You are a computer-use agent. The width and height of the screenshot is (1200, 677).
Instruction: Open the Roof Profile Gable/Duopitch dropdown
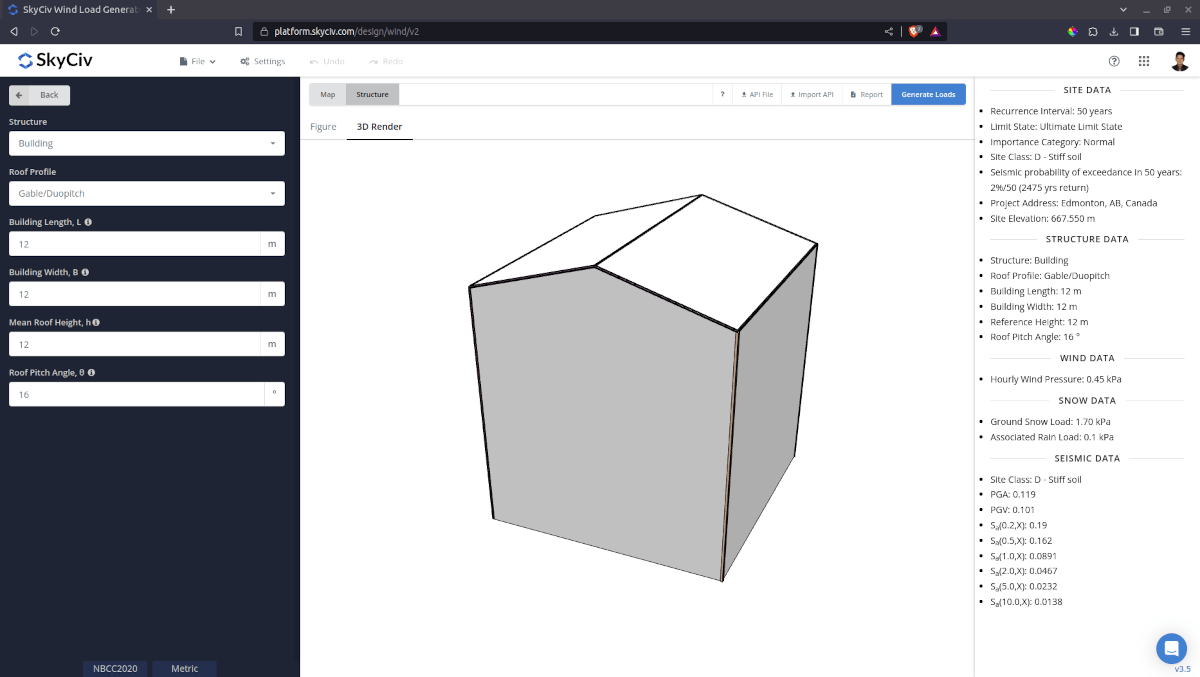pyautogui.click(x=146, y=192)
